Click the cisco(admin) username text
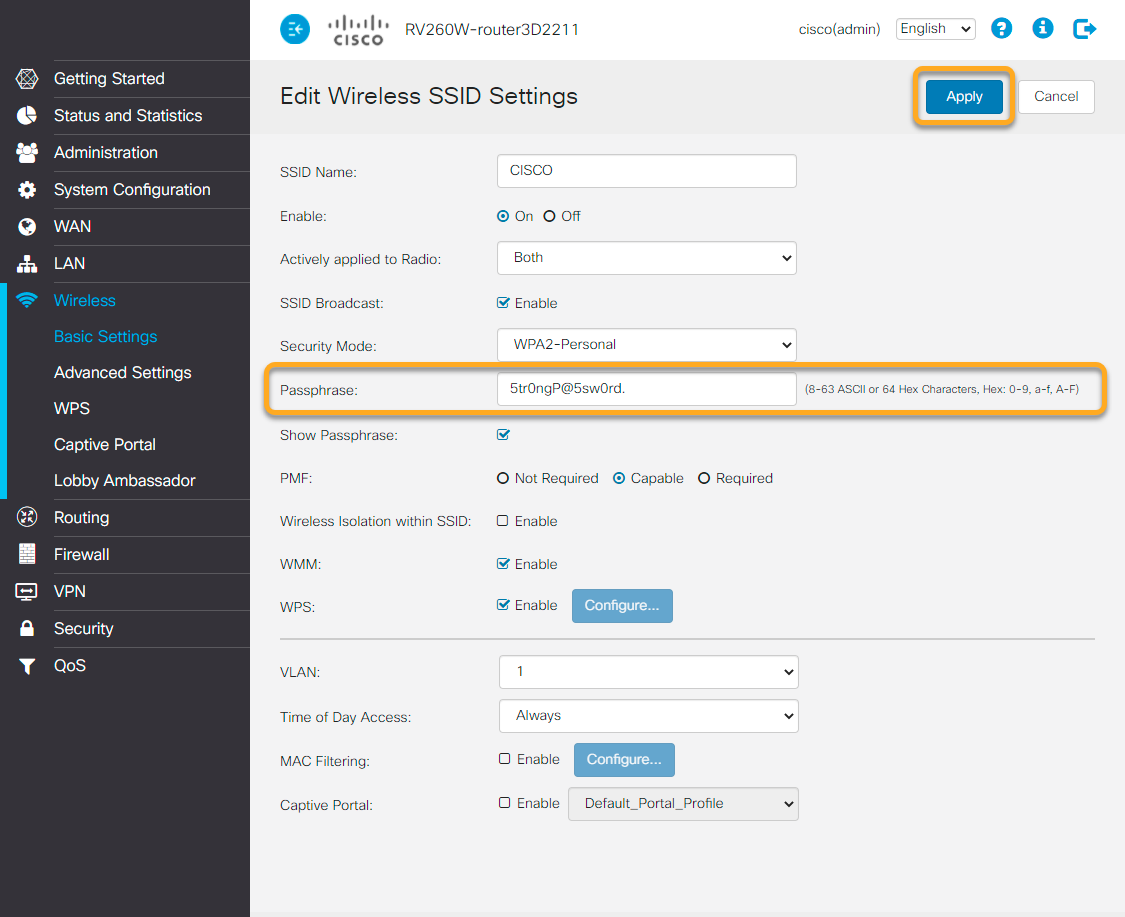1125x917 pixels. coord(839,29)
